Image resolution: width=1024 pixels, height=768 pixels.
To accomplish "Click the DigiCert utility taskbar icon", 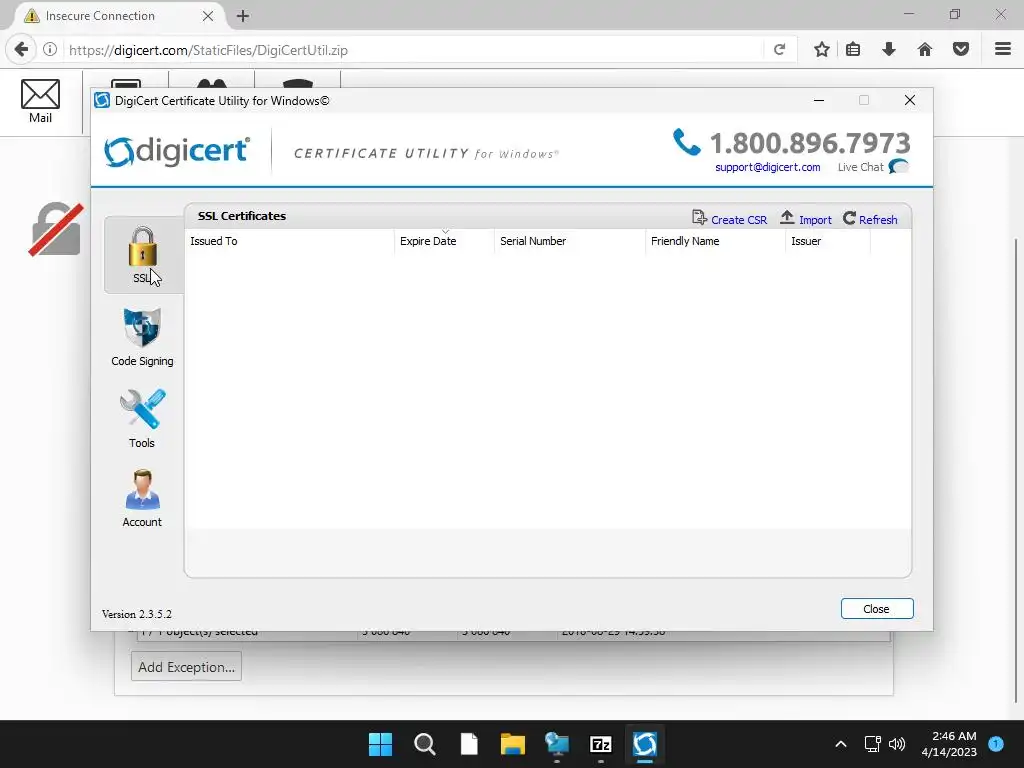I will (645, 744).
